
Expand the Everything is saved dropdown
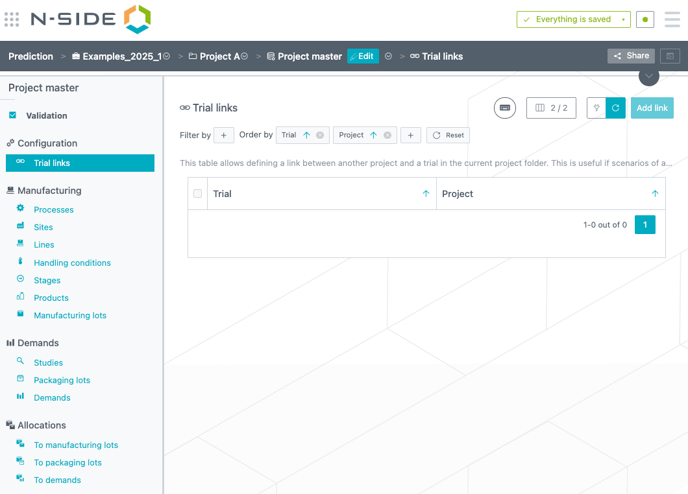click(x=623, y=19)
